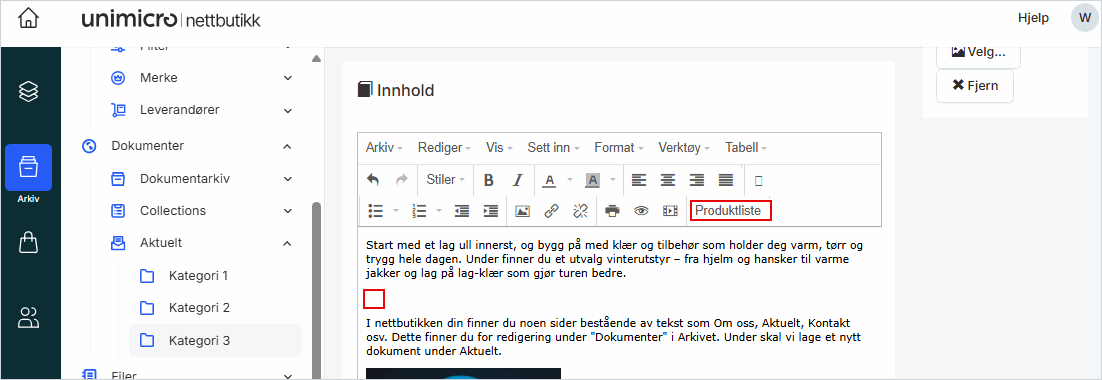This screenshot has height=380, width=1102.
Task: Insert bullet list
Action: point(376,210)
